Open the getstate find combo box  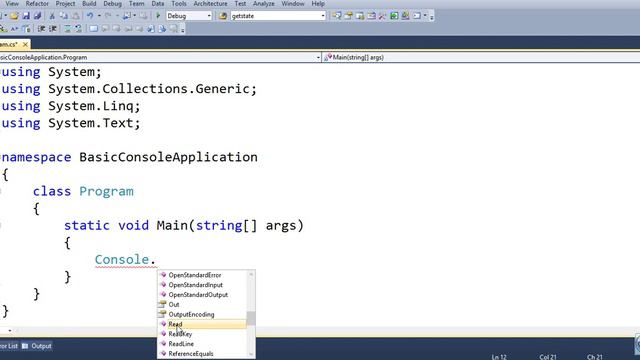[x=278, y=16]
